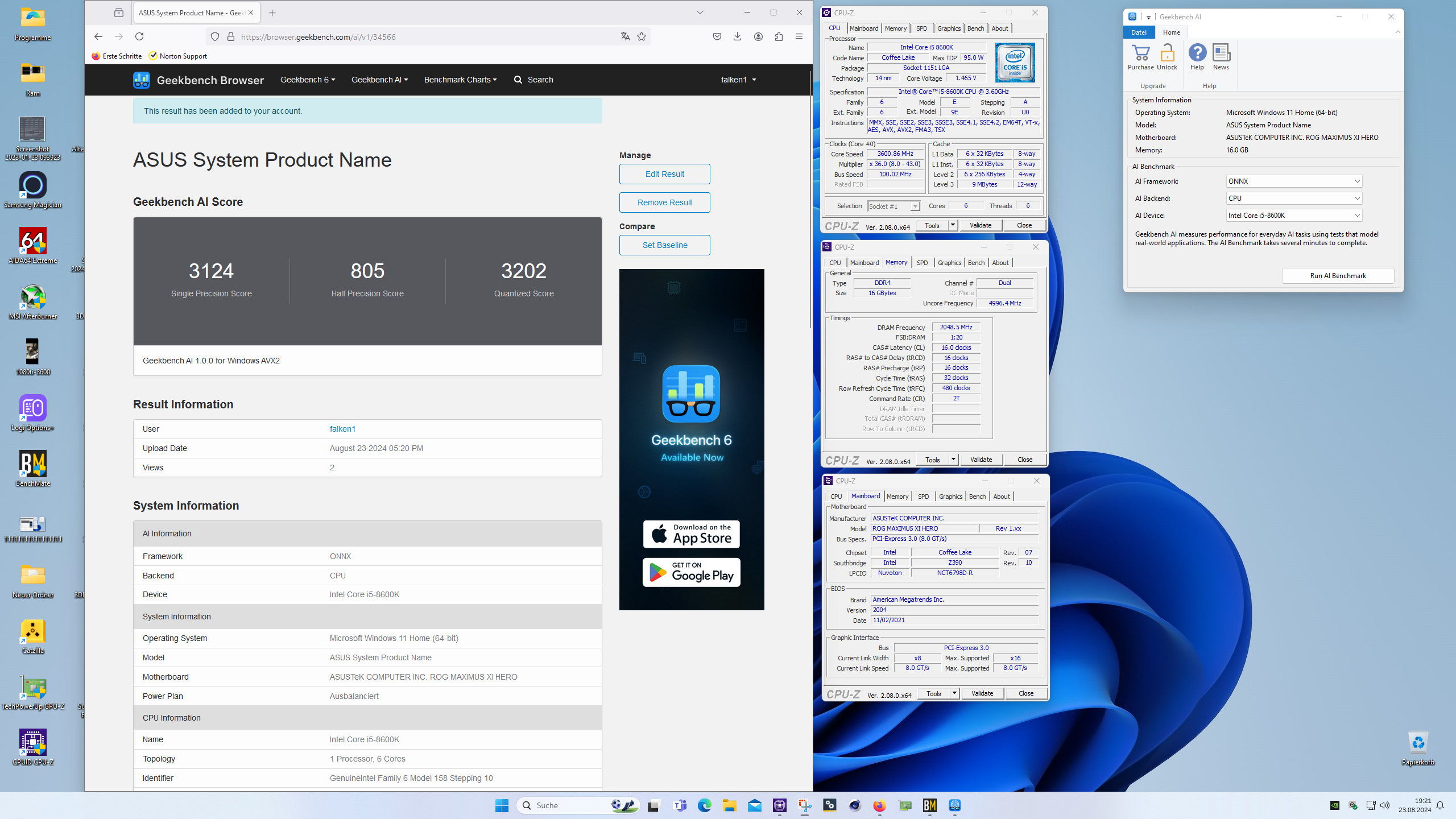Open the extensions puzzle icon
The width and height of the screenshot is (1456, 819).
click(x=779, y=36)
